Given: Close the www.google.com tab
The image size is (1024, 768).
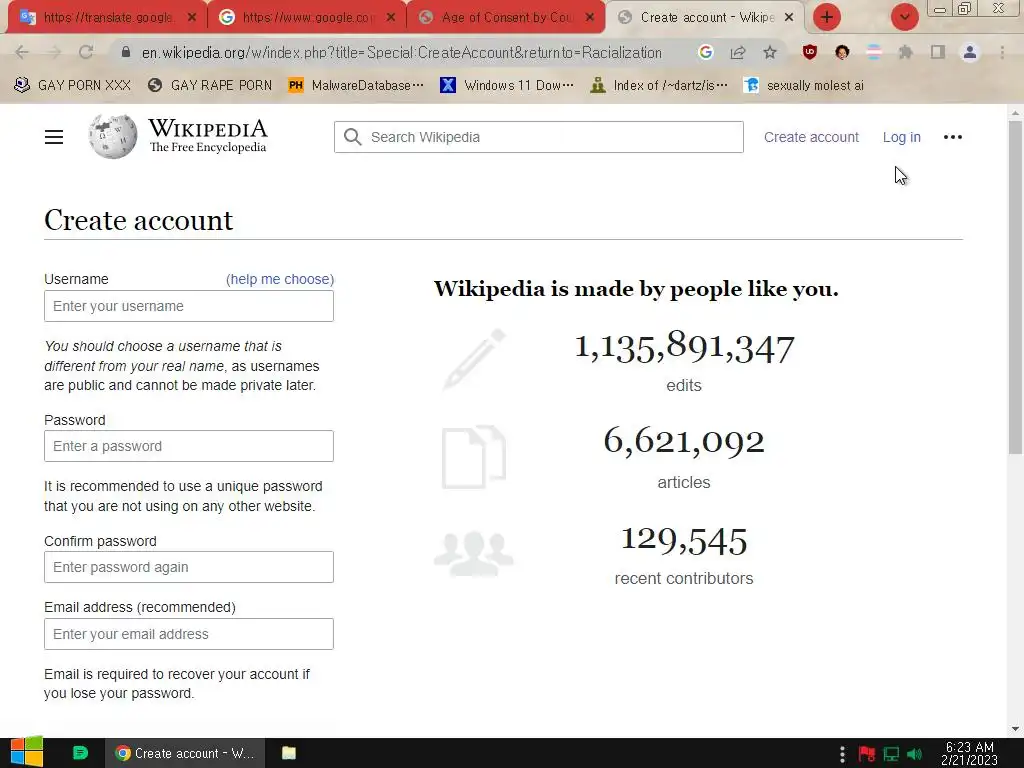Looking at the screenshot, I should [x=391, y=17].
